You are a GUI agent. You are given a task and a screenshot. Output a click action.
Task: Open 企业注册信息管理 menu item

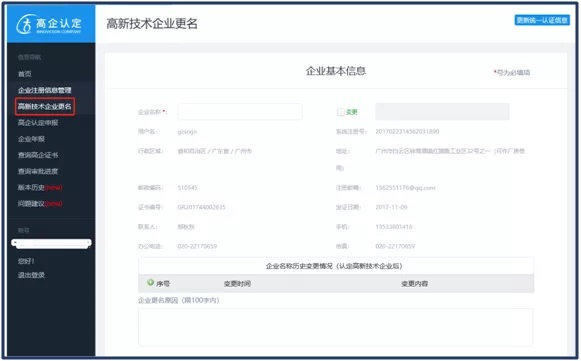[x=44, y=90]
